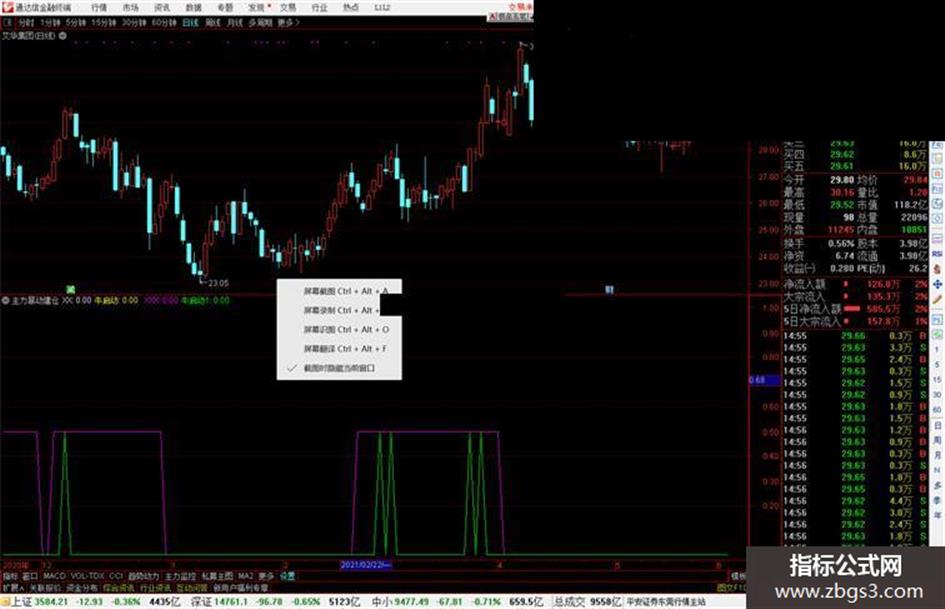
Task: Select the 主力监控 indicator tab
Action: [180, 576]
